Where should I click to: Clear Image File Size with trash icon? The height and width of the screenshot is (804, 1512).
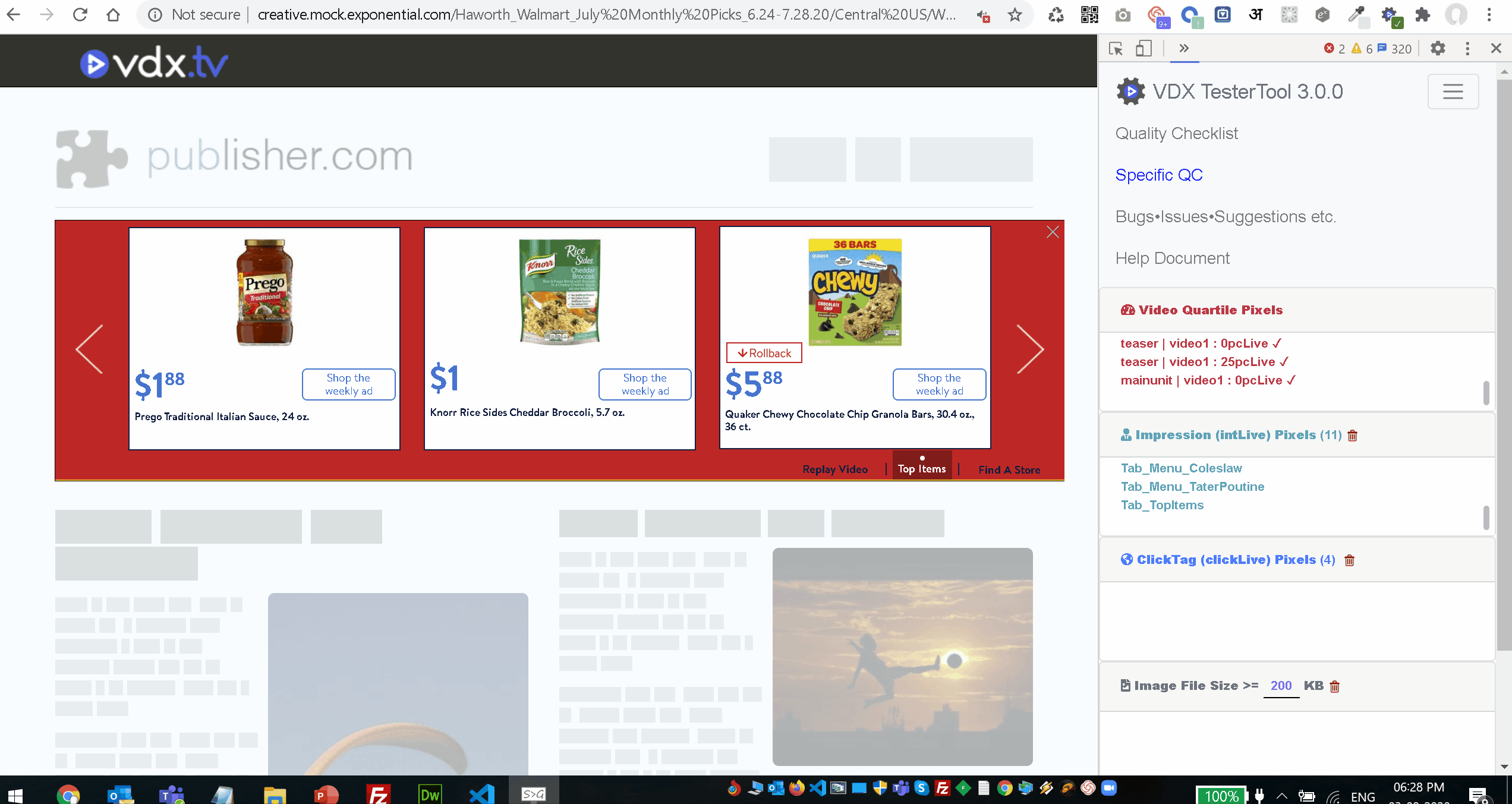point(1335,686)
